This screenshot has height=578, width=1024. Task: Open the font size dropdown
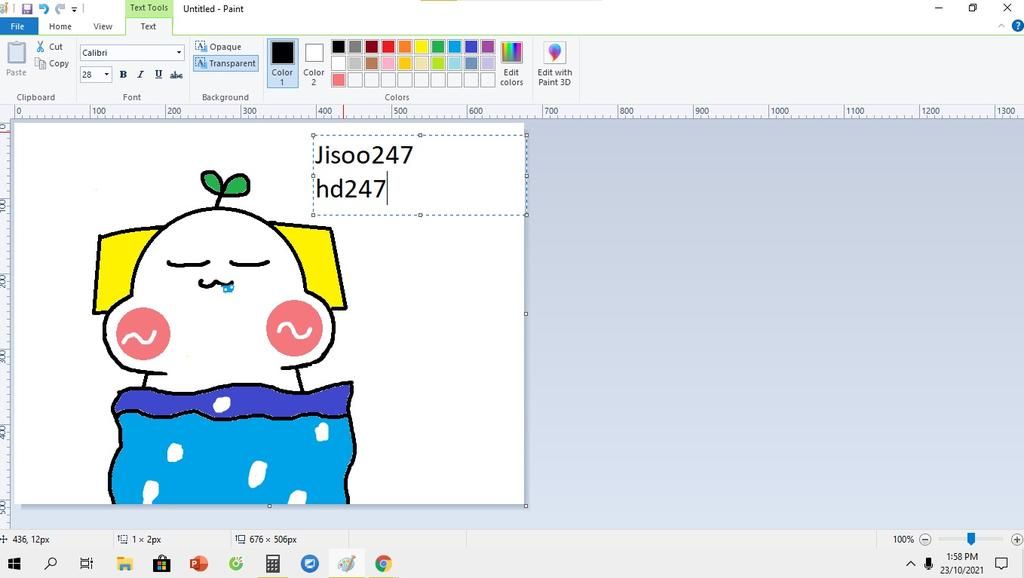[106, 74]
